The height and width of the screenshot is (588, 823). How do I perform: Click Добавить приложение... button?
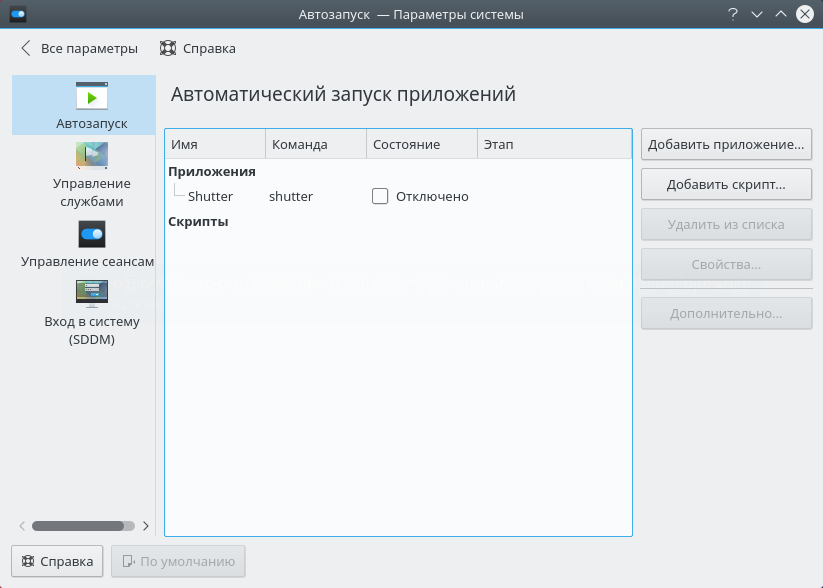[x=726, y=144]
